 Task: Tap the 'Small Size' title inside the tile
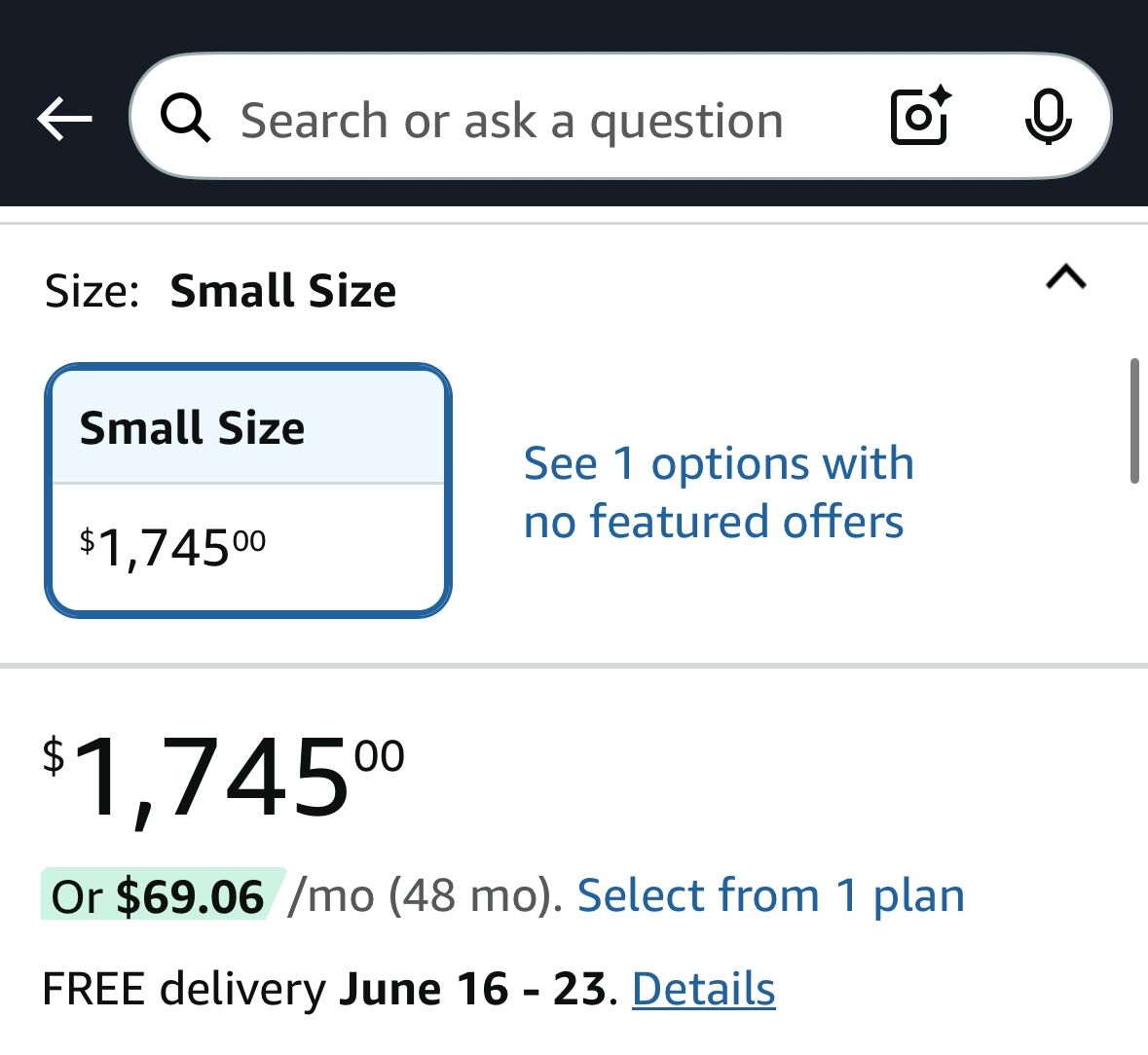[192, 427]
